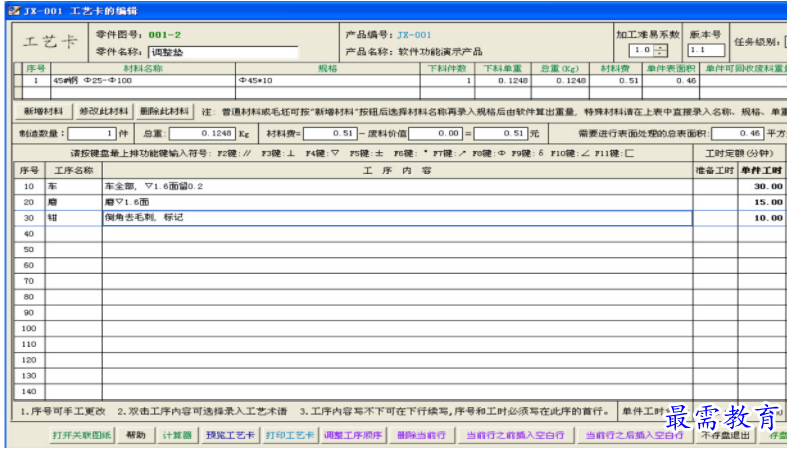Click process content 倒角去毛刺, 标记
787x449 pixels.
click(397, 218)
